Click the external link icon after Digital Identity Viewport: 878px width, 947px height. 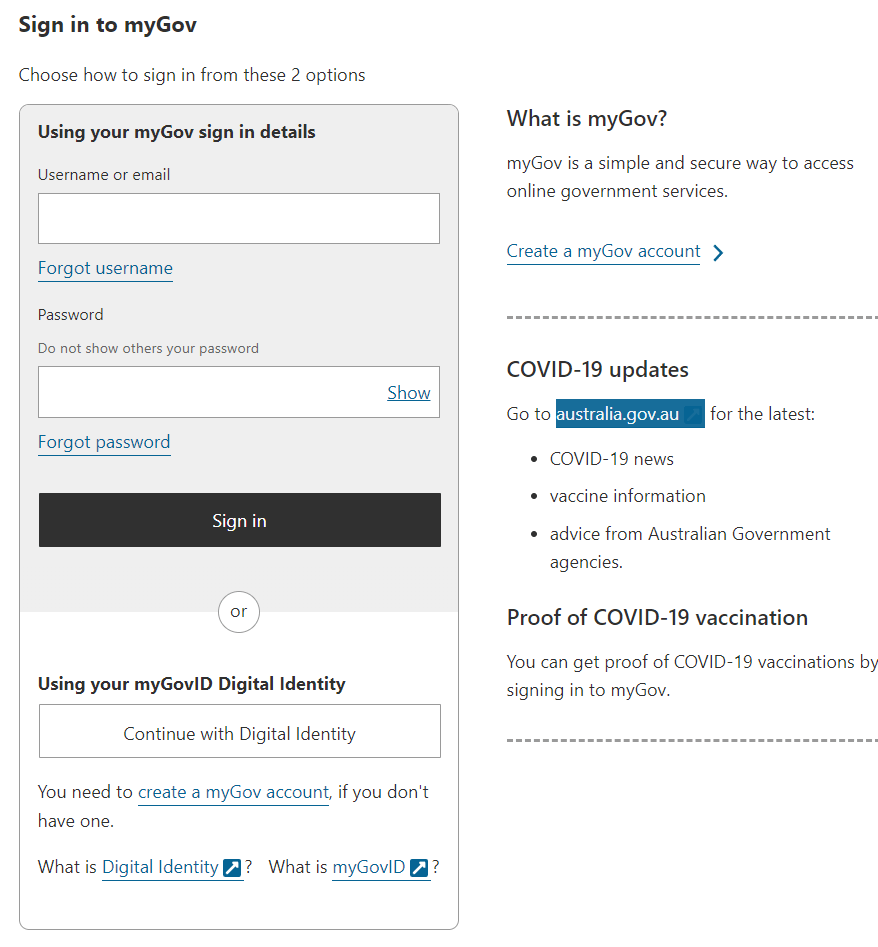tap(232, 868)
